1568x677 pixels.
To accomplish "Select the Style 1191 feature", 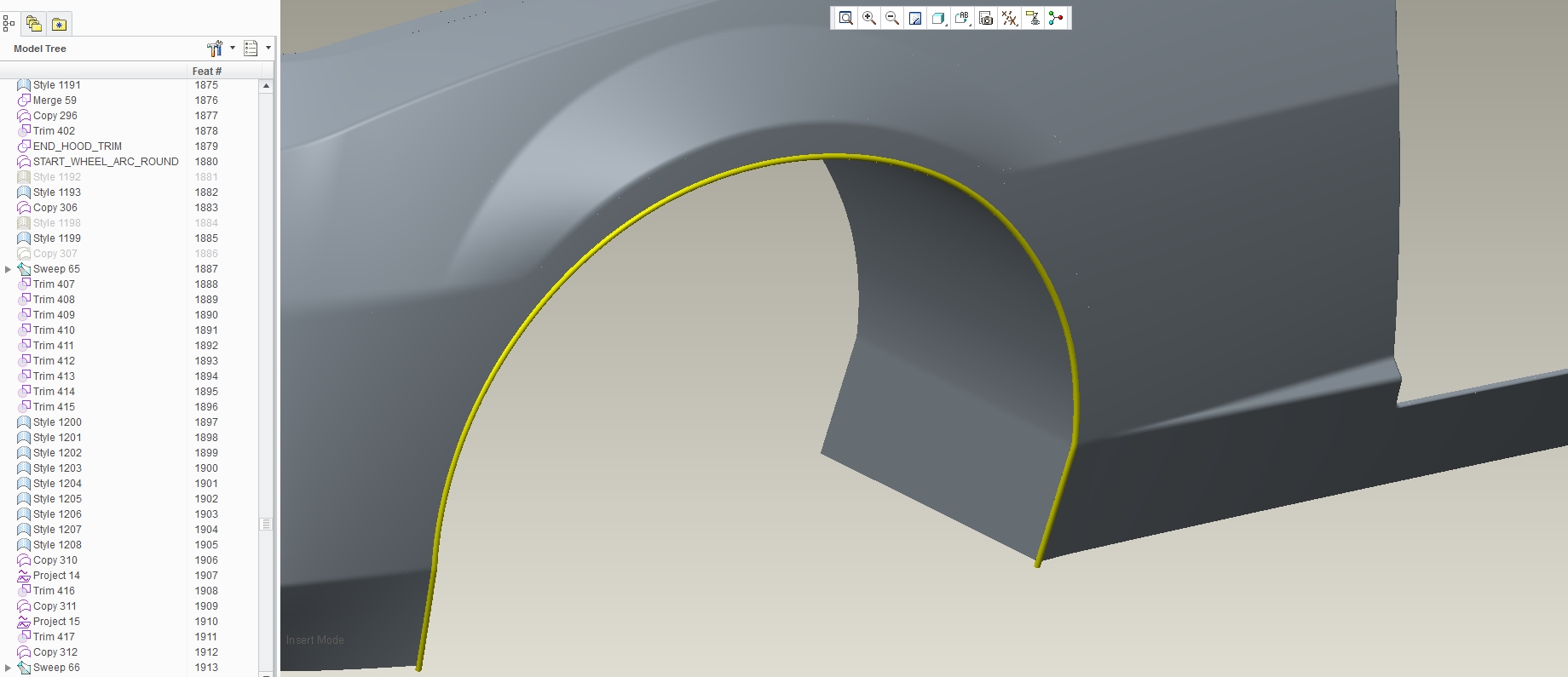I will pos(57,85).
